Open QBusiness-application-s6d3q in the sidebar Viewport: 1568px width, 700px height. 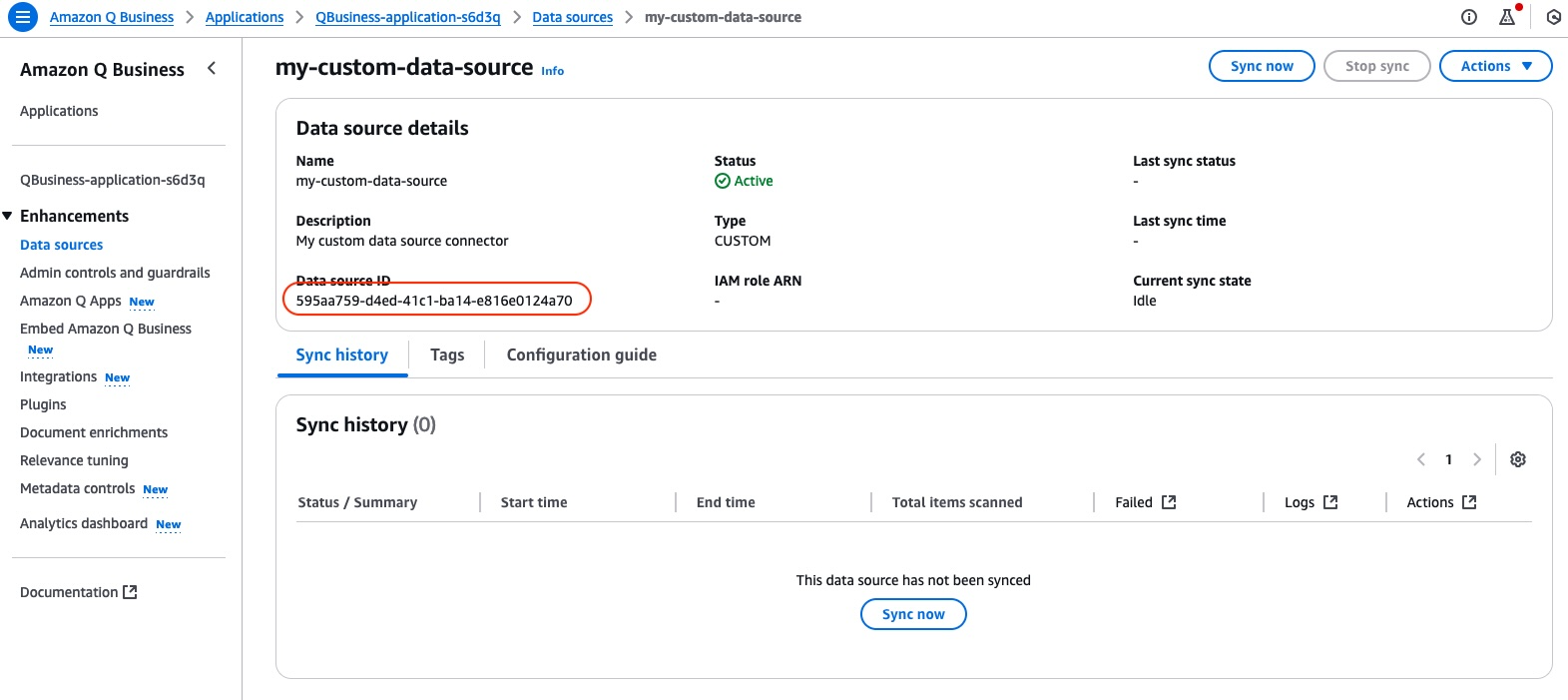(x=113, y=180)
